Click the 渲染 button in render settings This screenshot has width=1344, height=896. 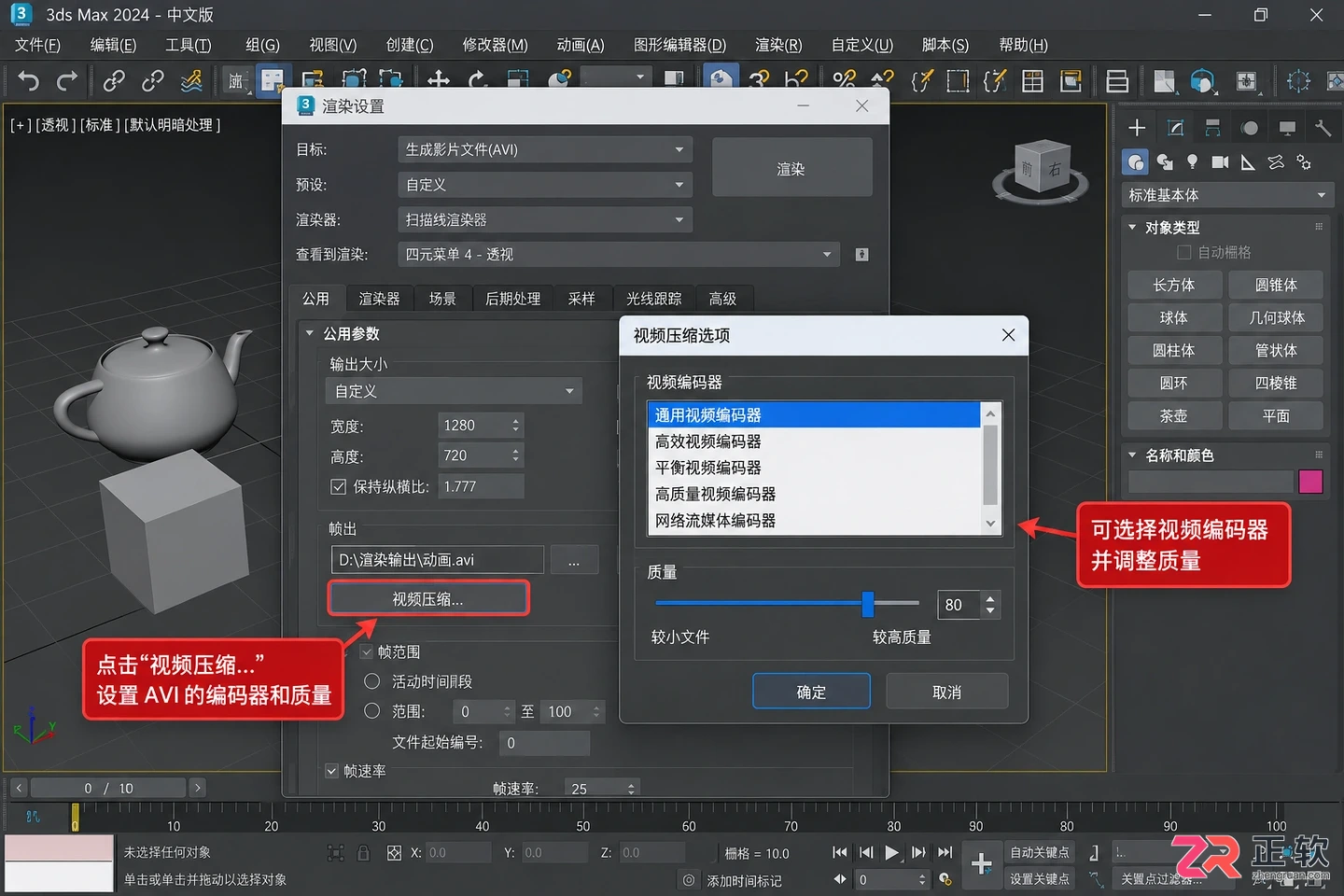791,168
